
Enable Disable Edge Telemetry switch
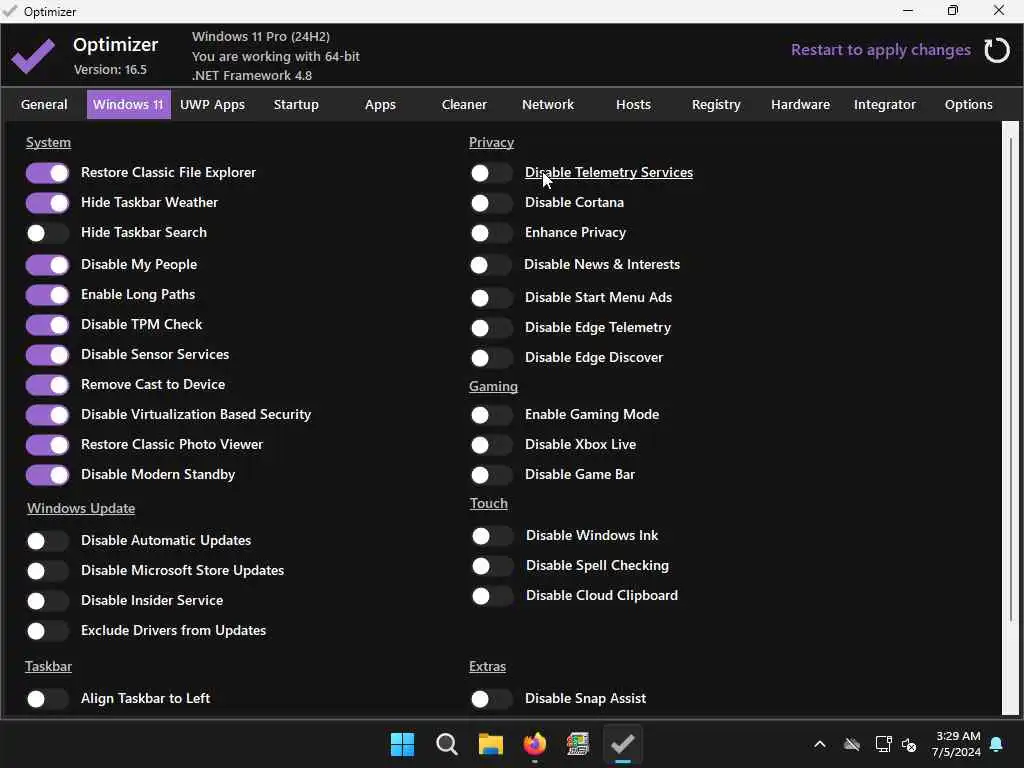(x=491, y=328)
